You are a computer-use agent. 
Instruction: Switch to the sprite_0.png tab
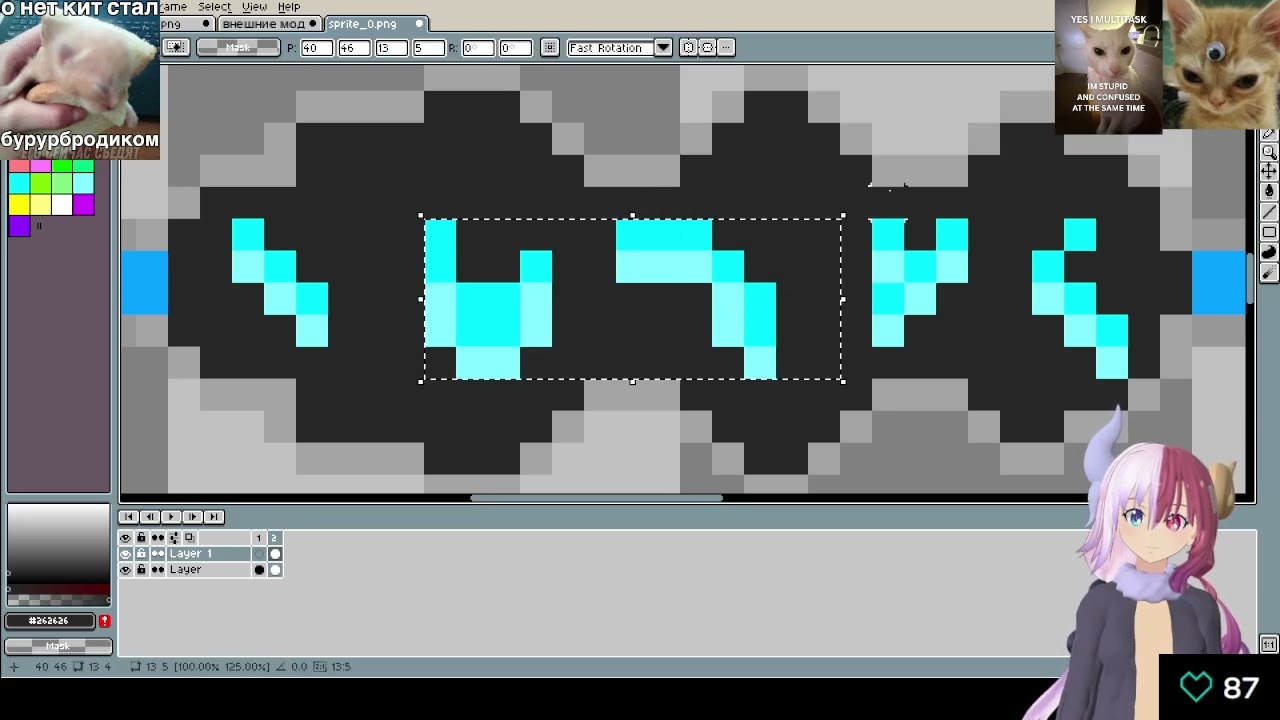tap(375, 23)
